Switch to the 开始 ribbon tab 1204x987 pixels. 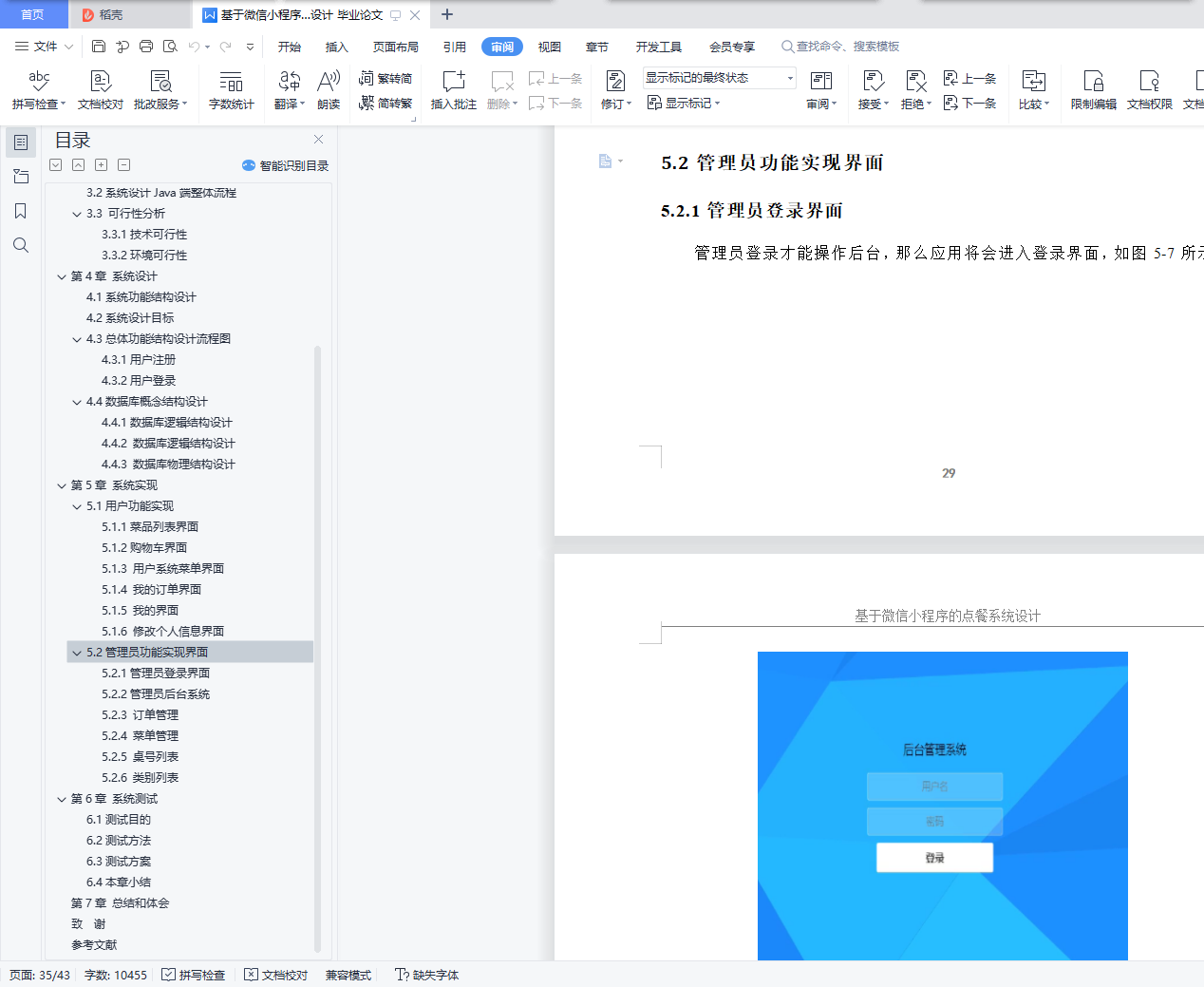[290, 47]
